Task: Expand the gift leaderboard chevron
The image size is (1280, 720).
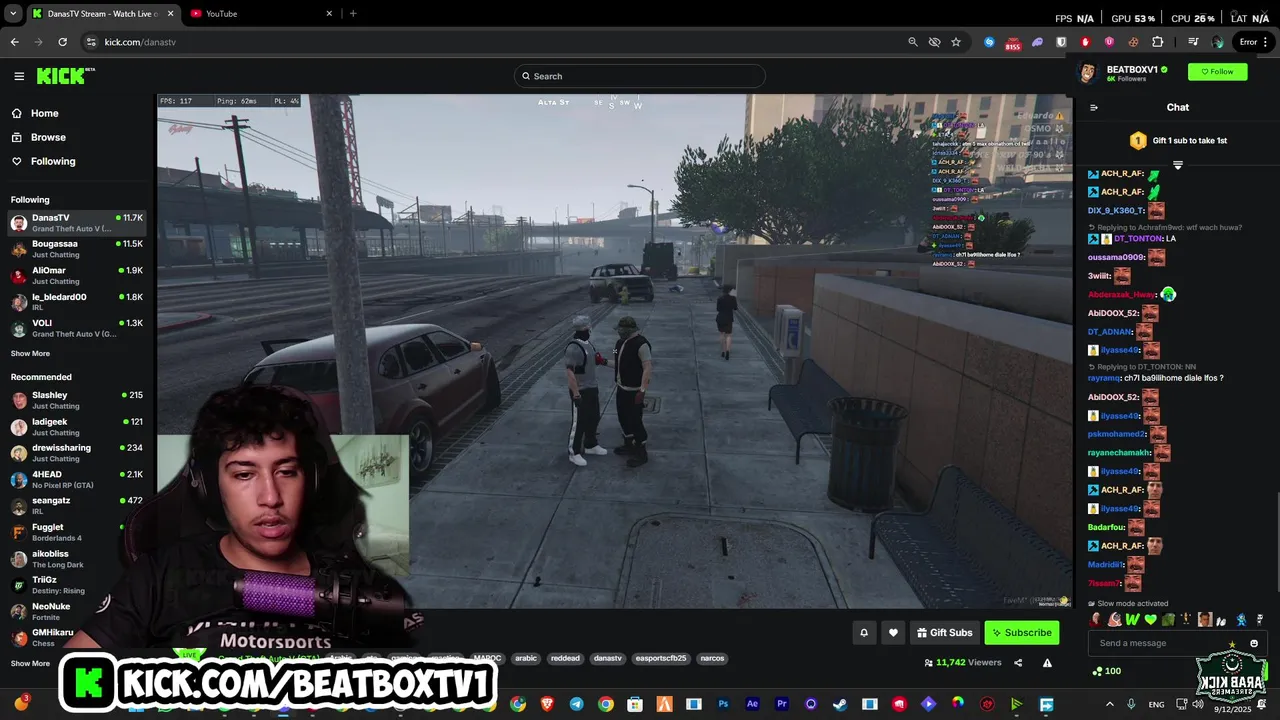Action: [x=1178, y=165]
